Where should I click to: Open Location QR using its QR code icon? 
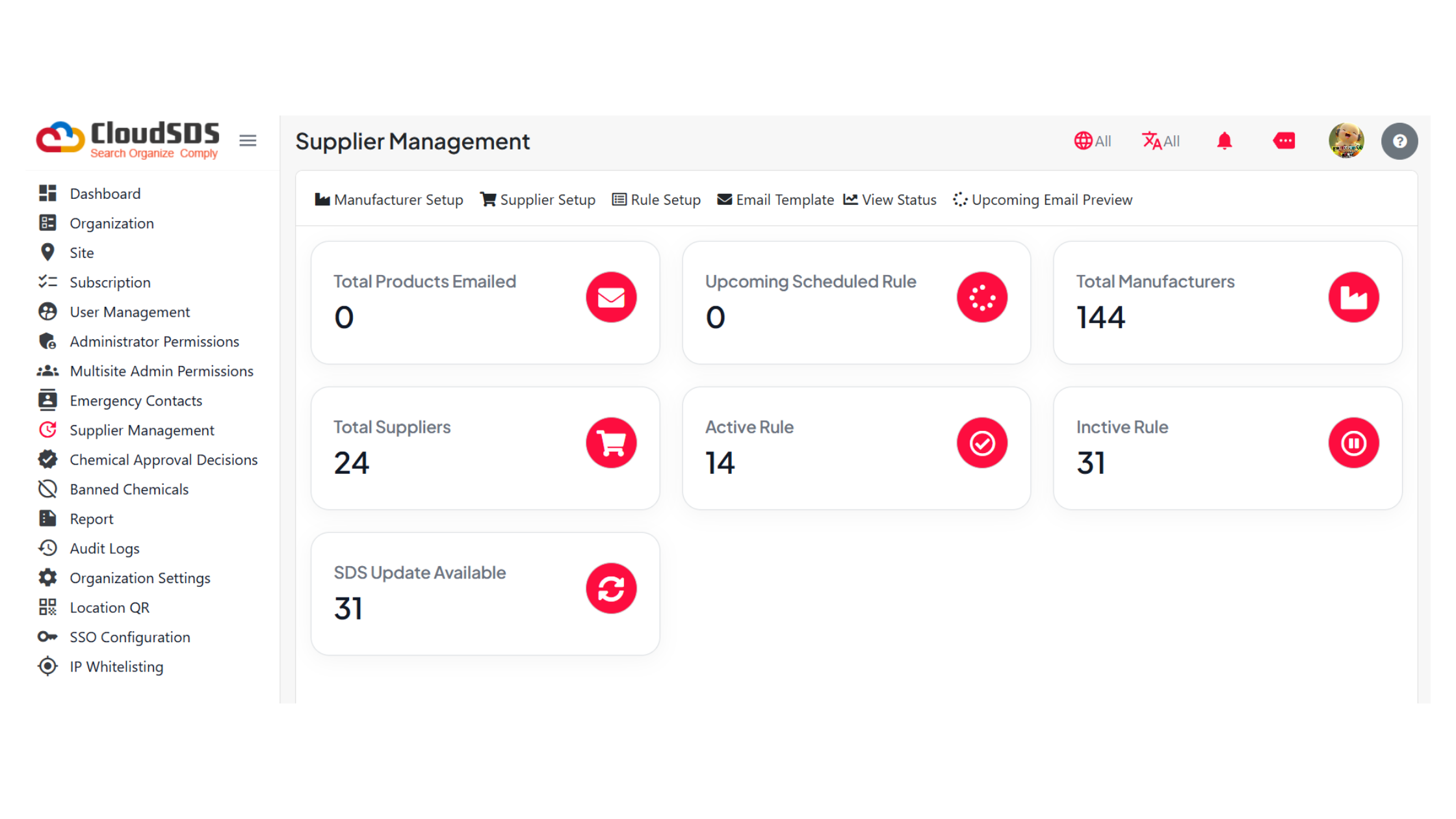(x=47, y=607)
